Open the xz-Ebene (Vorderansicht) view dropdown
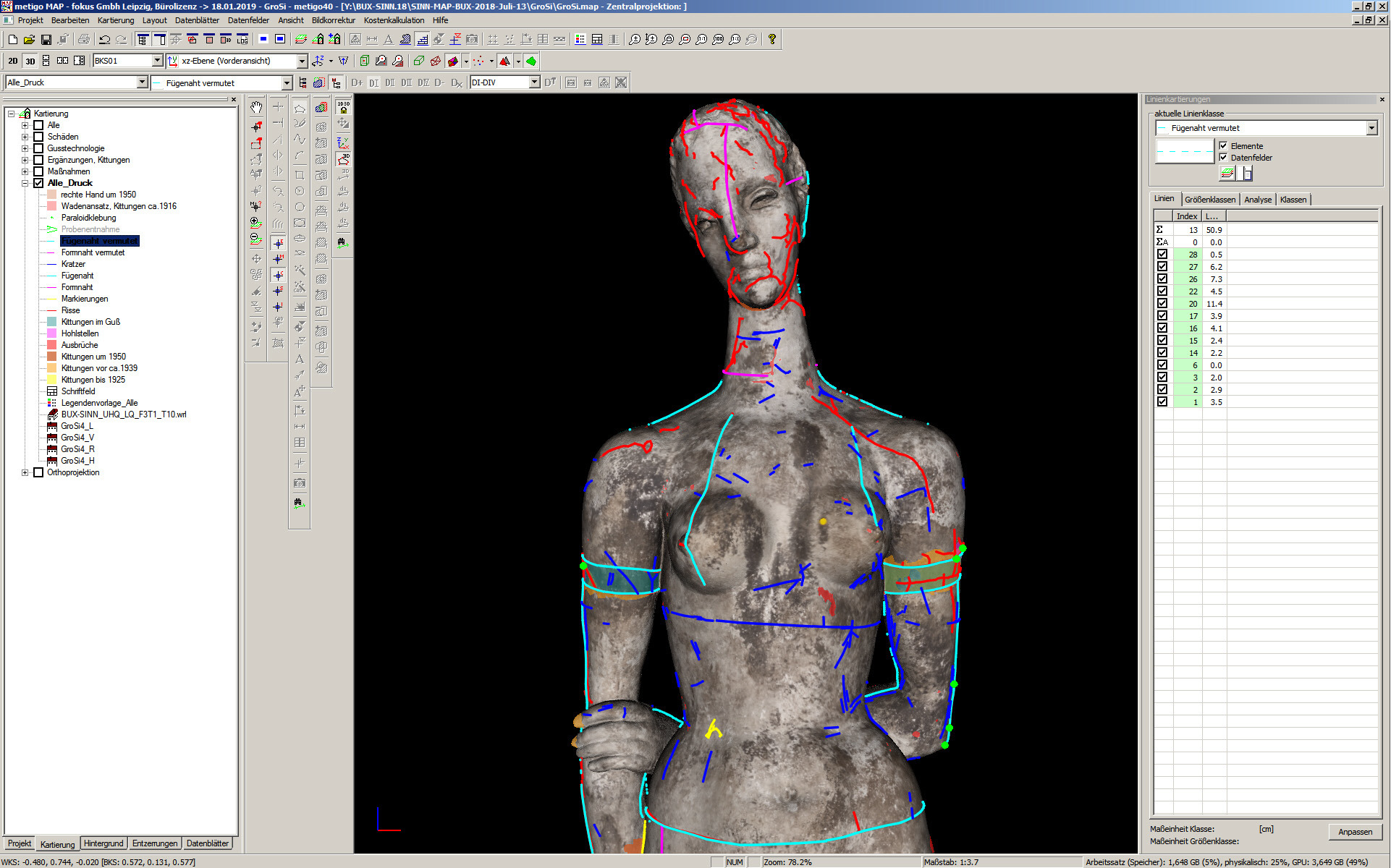Image resolution: width=1391 pixels, height=868 pixels. click(302, 61)
